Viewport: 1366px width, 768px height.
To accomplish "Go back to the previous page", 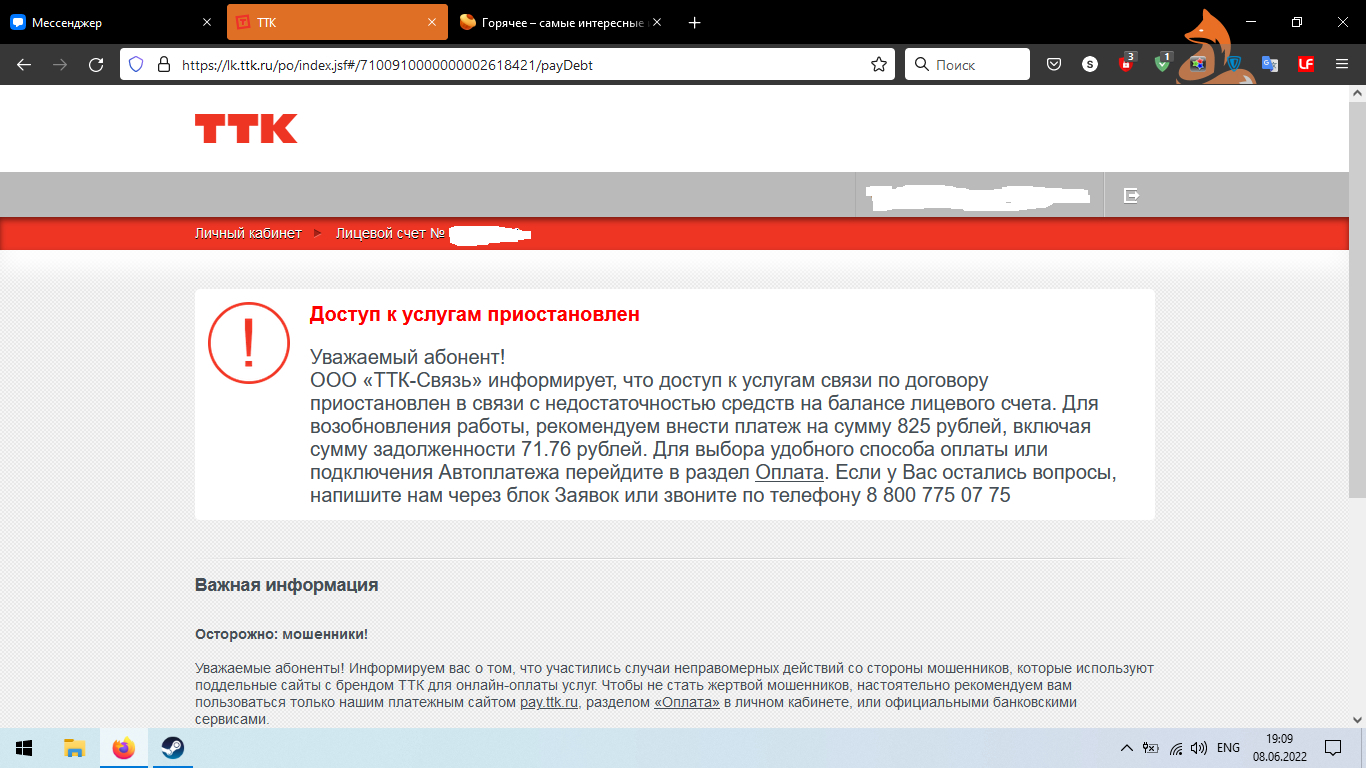I will click(x=24, y=64).
